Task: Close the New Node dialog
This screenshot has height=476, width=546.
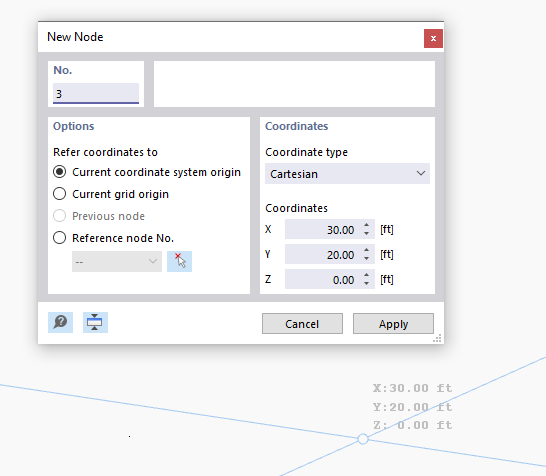Action: pyautogui.click(x=433, y=38)
